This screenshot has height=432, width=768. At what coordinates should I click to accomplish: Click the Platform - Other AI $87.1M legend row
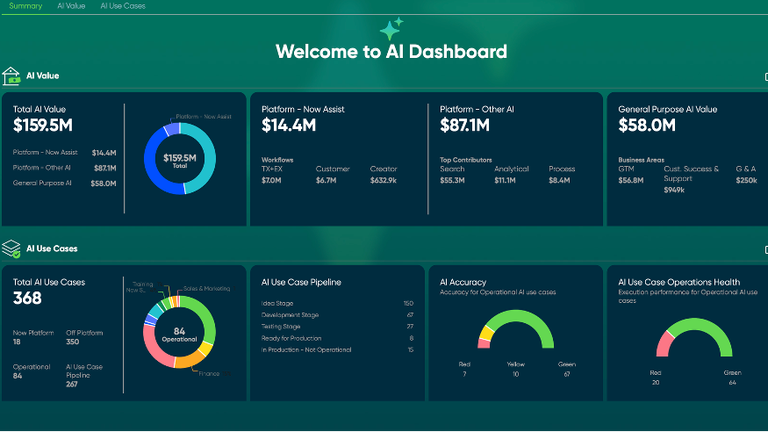[x=65, y=168]
